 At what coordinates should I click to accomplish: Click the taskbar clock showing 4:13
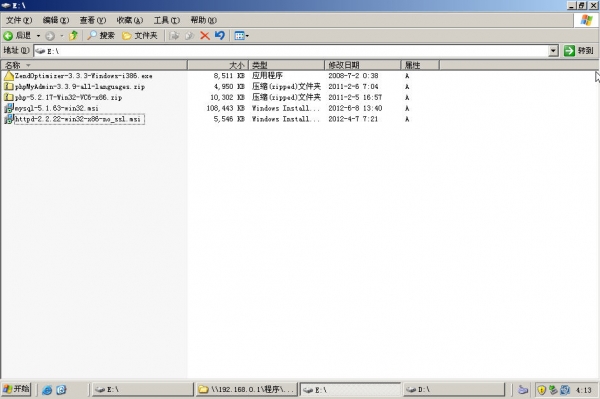584,390
